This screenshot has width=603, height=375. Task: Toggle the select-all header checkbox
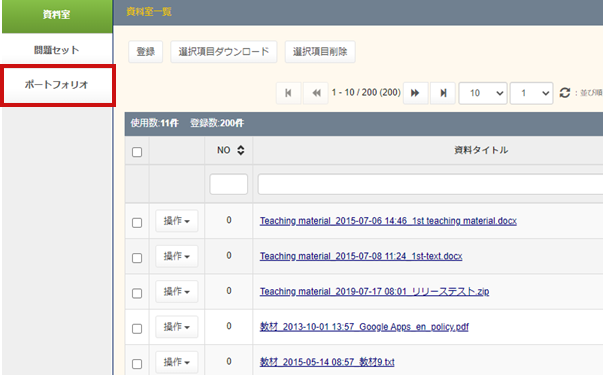click(x=137, y=152)
